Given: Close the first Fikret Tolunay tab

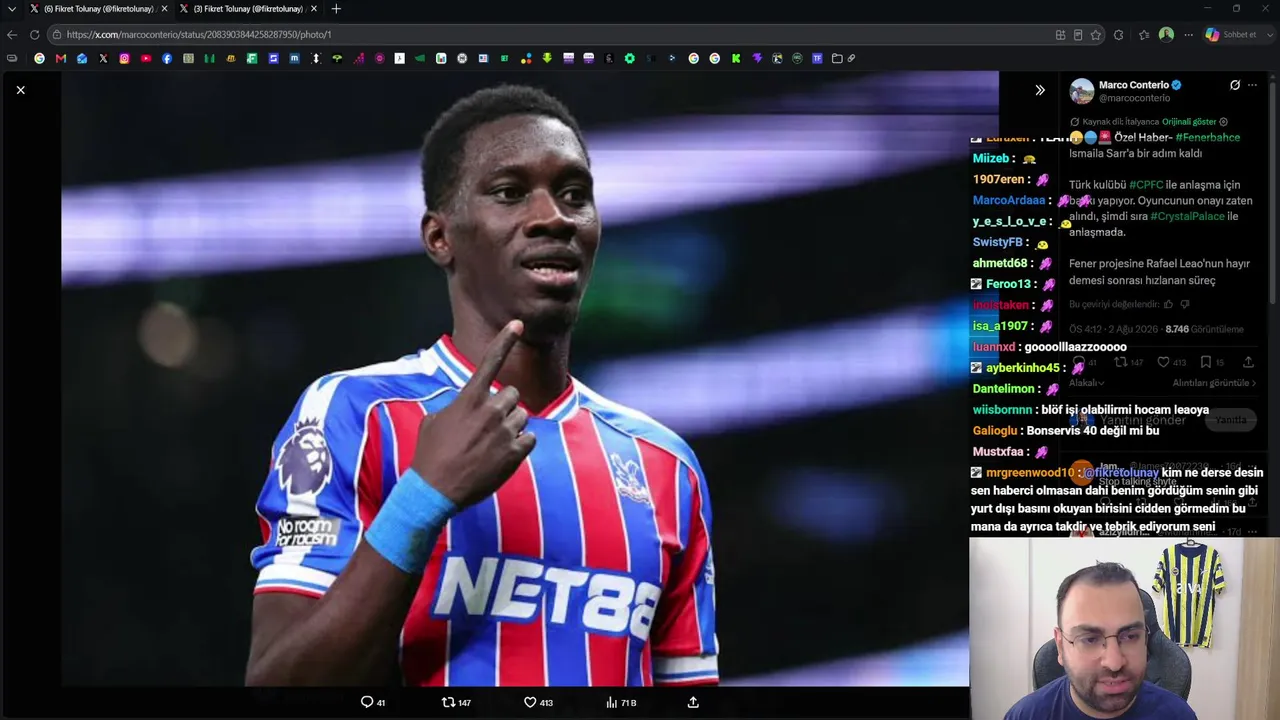Looking at the screenshot, I should [164, 9].
